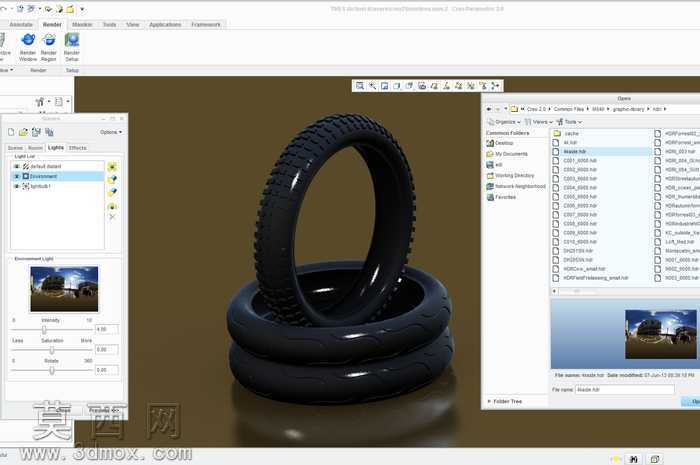
Task: Click view manager icon in graphics toolbar
Action: (422, 86)
